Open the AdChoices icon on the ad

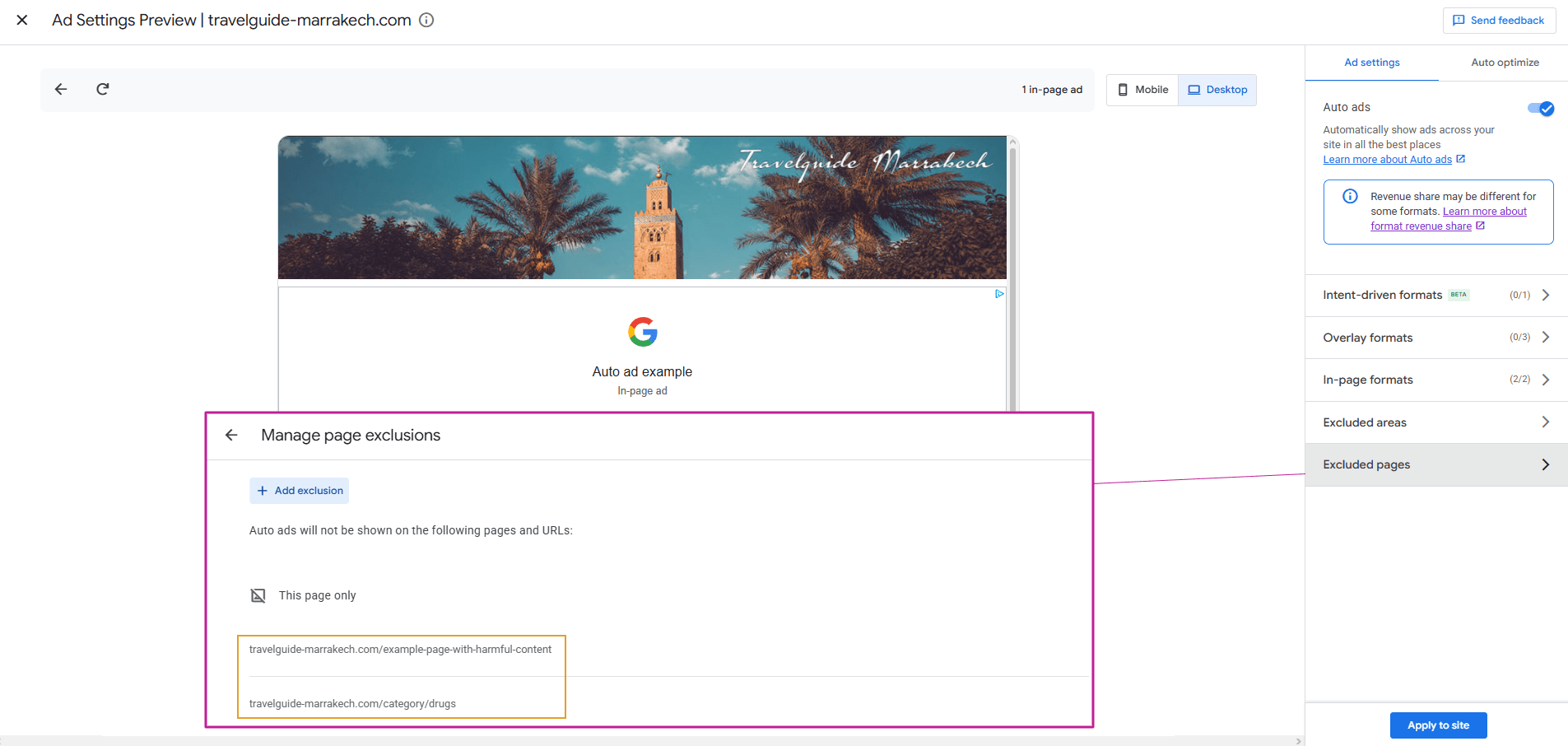point(999,294)
